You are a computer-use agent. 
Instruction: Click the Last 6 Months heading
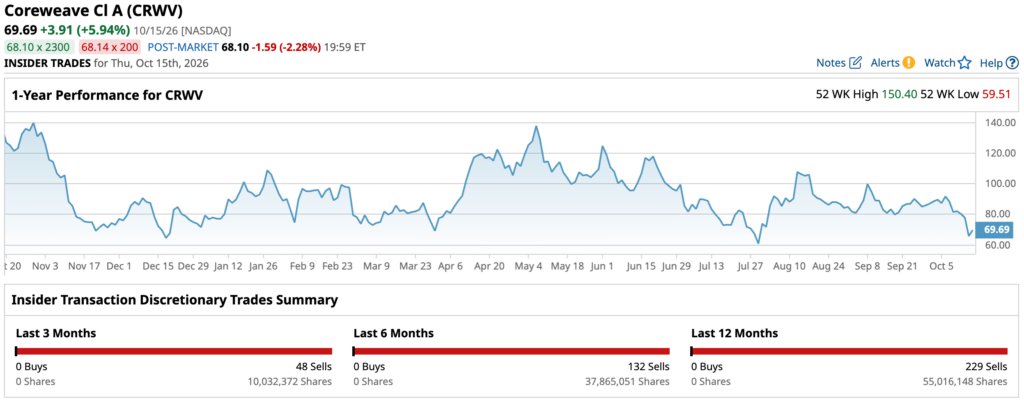[x=393, y=333]
